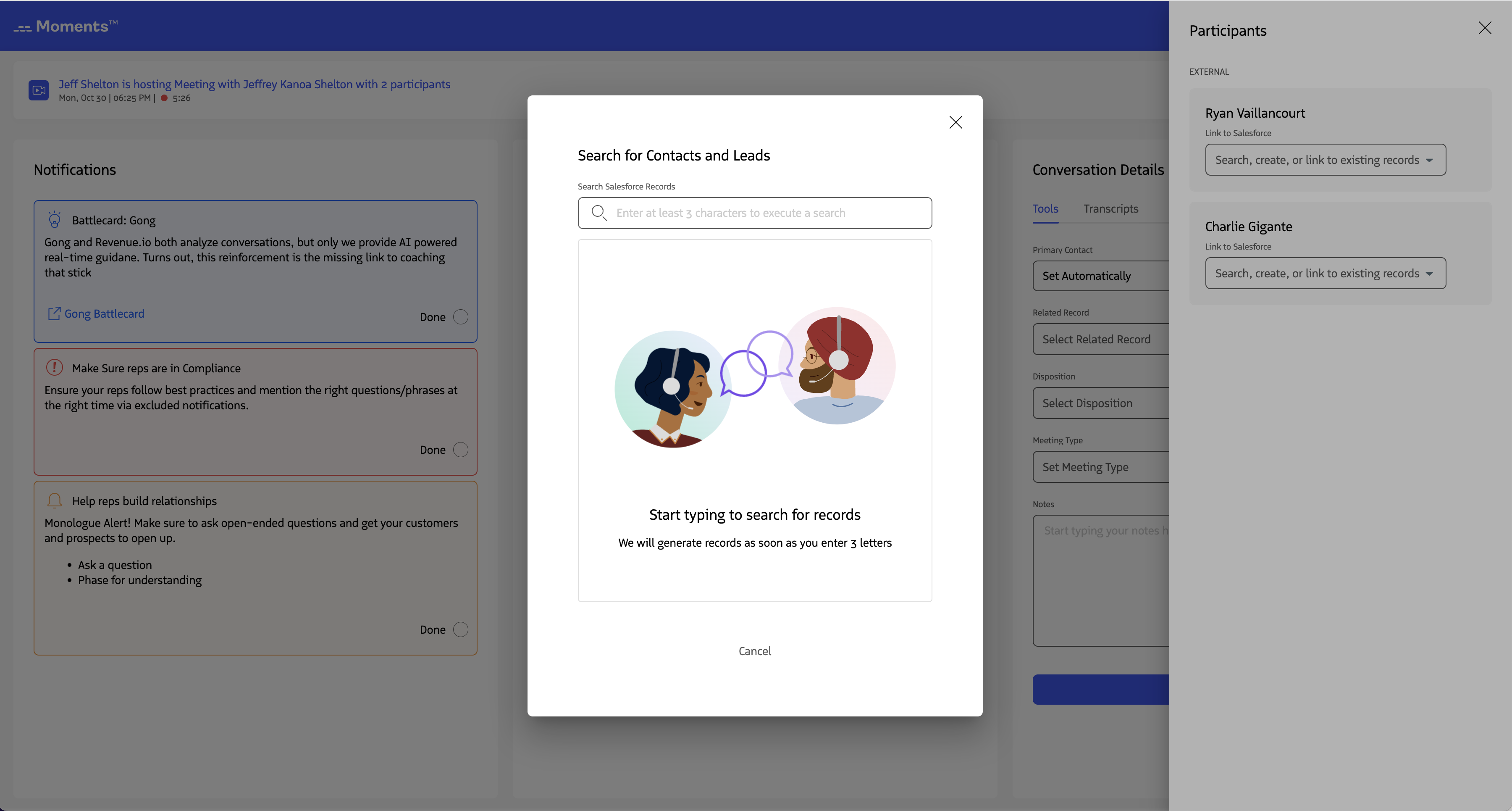This screenshot has width=1512, height=811.
Task: Mark the relationships notification as Done
Action: [x=461, y=629]
